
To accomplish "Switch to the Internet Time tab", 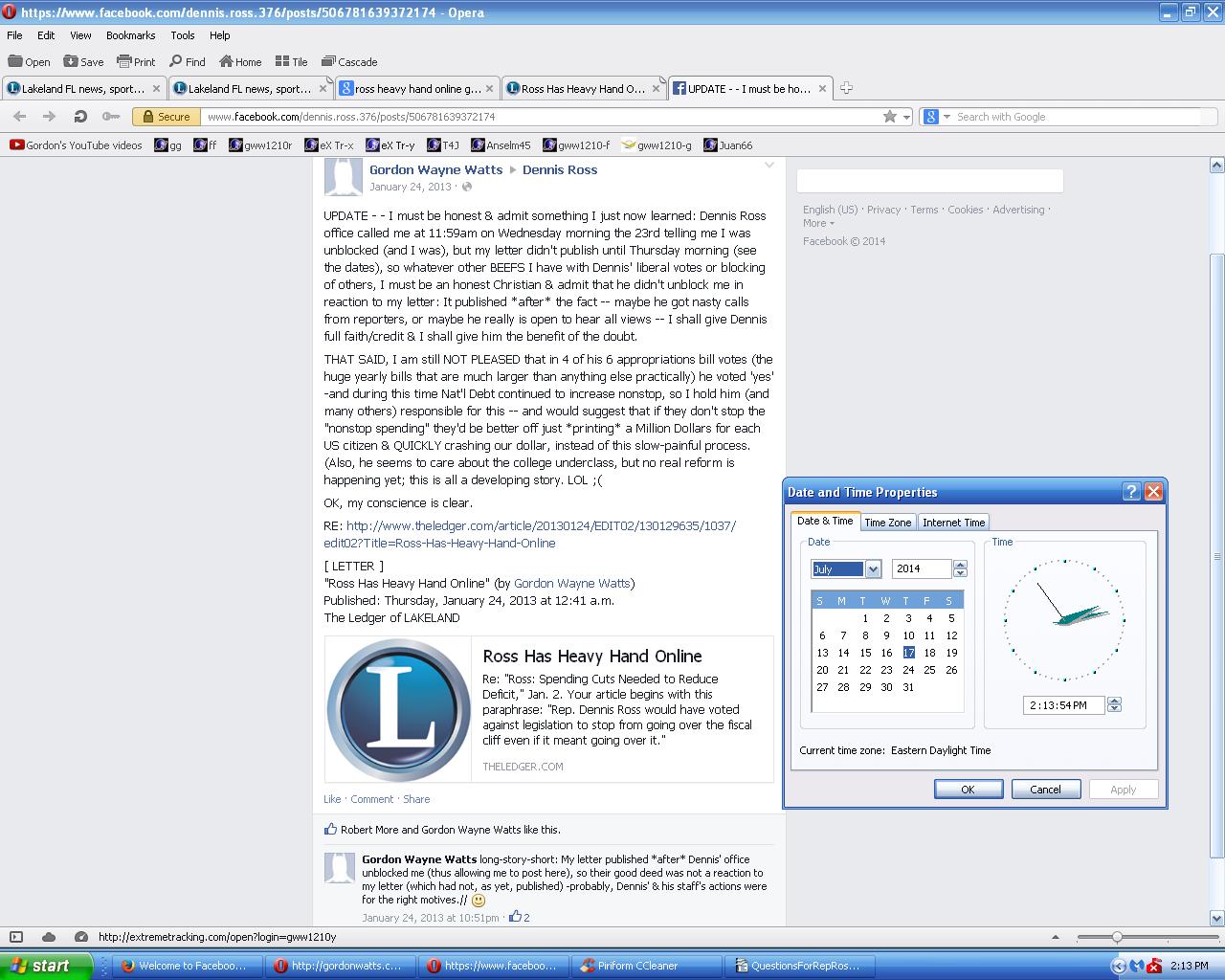I will (953, 523).
